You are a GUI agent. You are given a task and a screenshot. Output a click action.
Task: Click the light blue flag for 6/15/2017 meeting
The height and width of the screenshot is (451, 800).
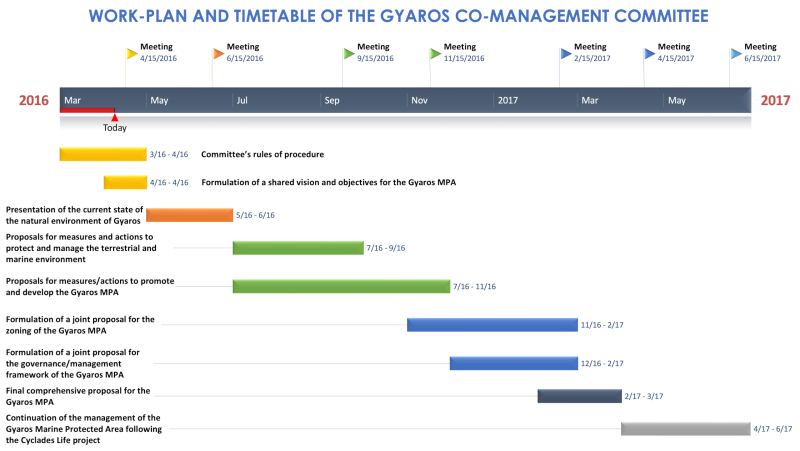pyautogui.click(x=736, y=54)
